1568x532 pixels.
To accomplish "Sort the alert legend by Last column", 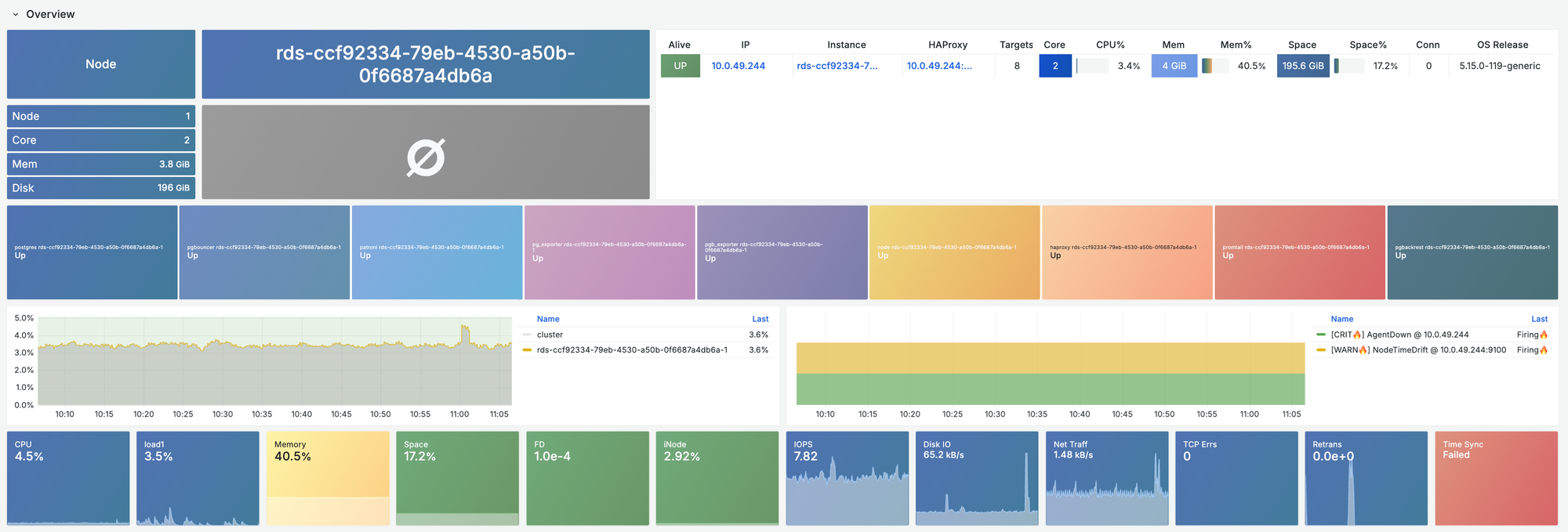I will (1539, 319).
